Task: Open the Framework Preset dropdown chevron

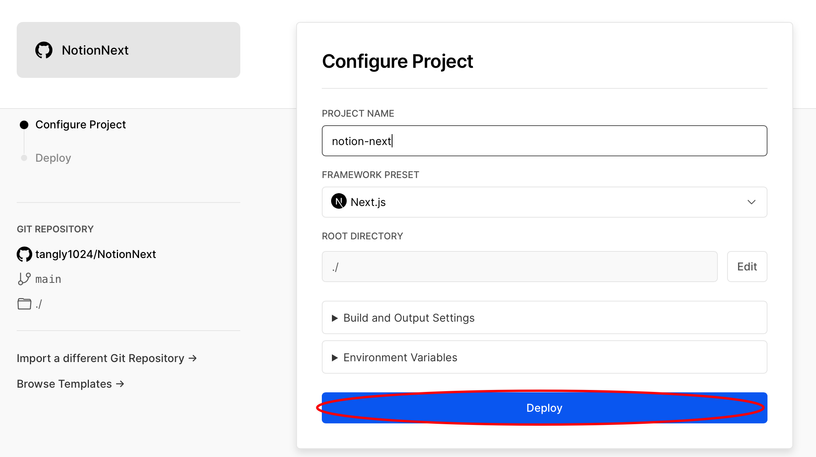Action: (x=752, y=202)
